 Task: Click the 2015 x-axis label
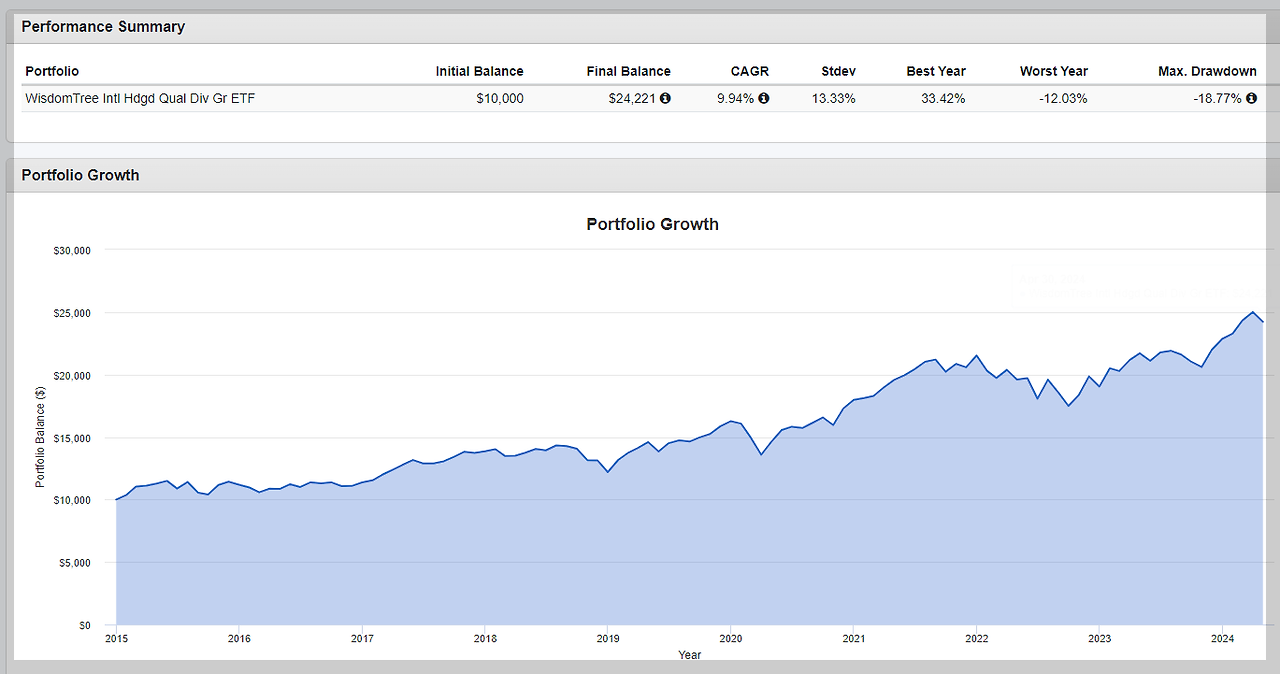(116, 638)
